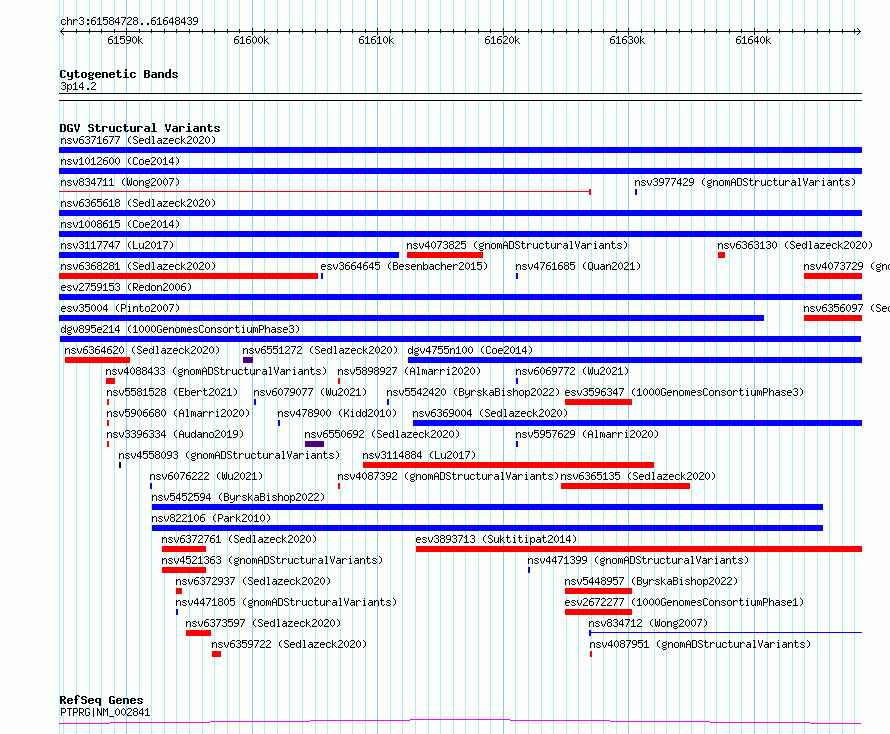Click the nsv3117747 (Lu2017) label
Image resolution: width=890 pixels, height=734 pixels.
coord(117,245)
